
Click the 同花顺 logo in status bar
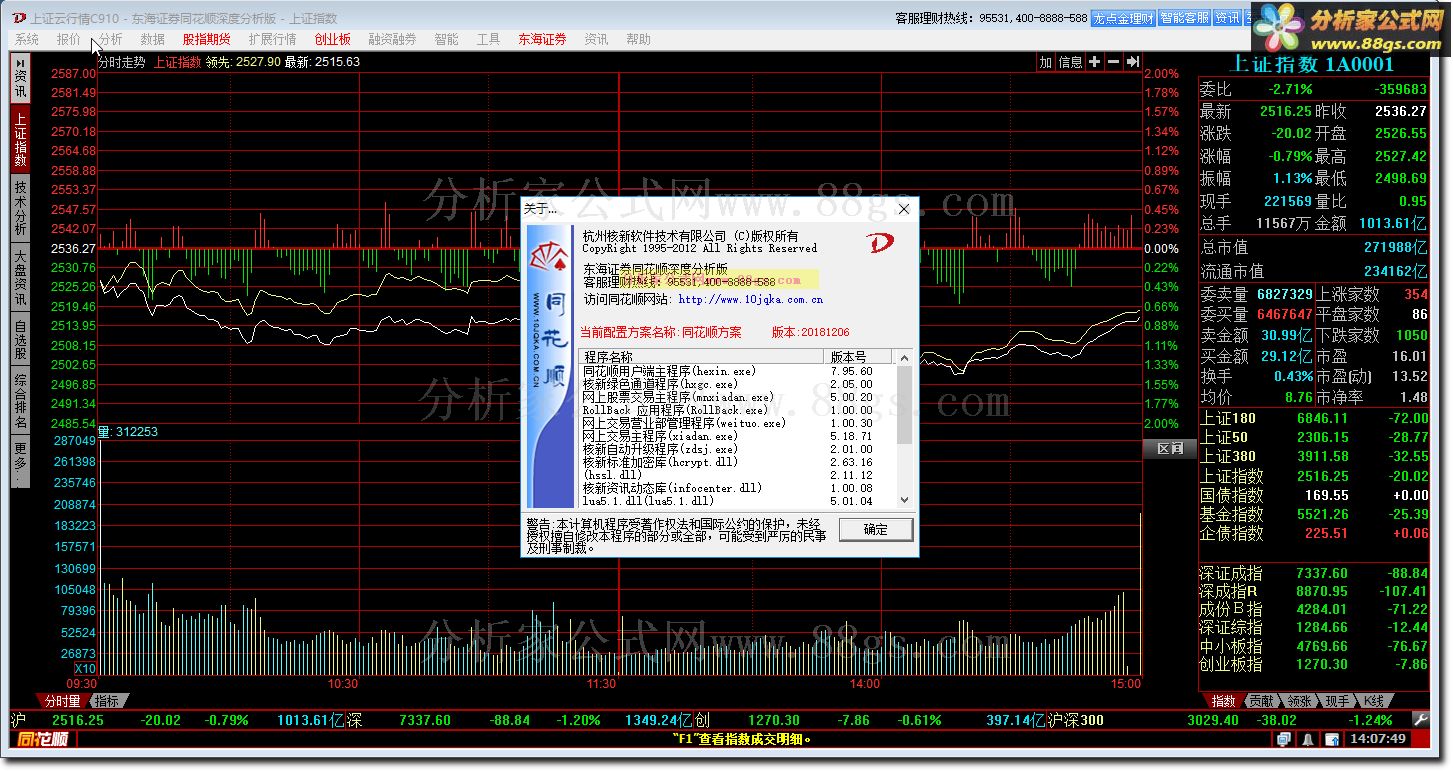[x=44, y=739]
